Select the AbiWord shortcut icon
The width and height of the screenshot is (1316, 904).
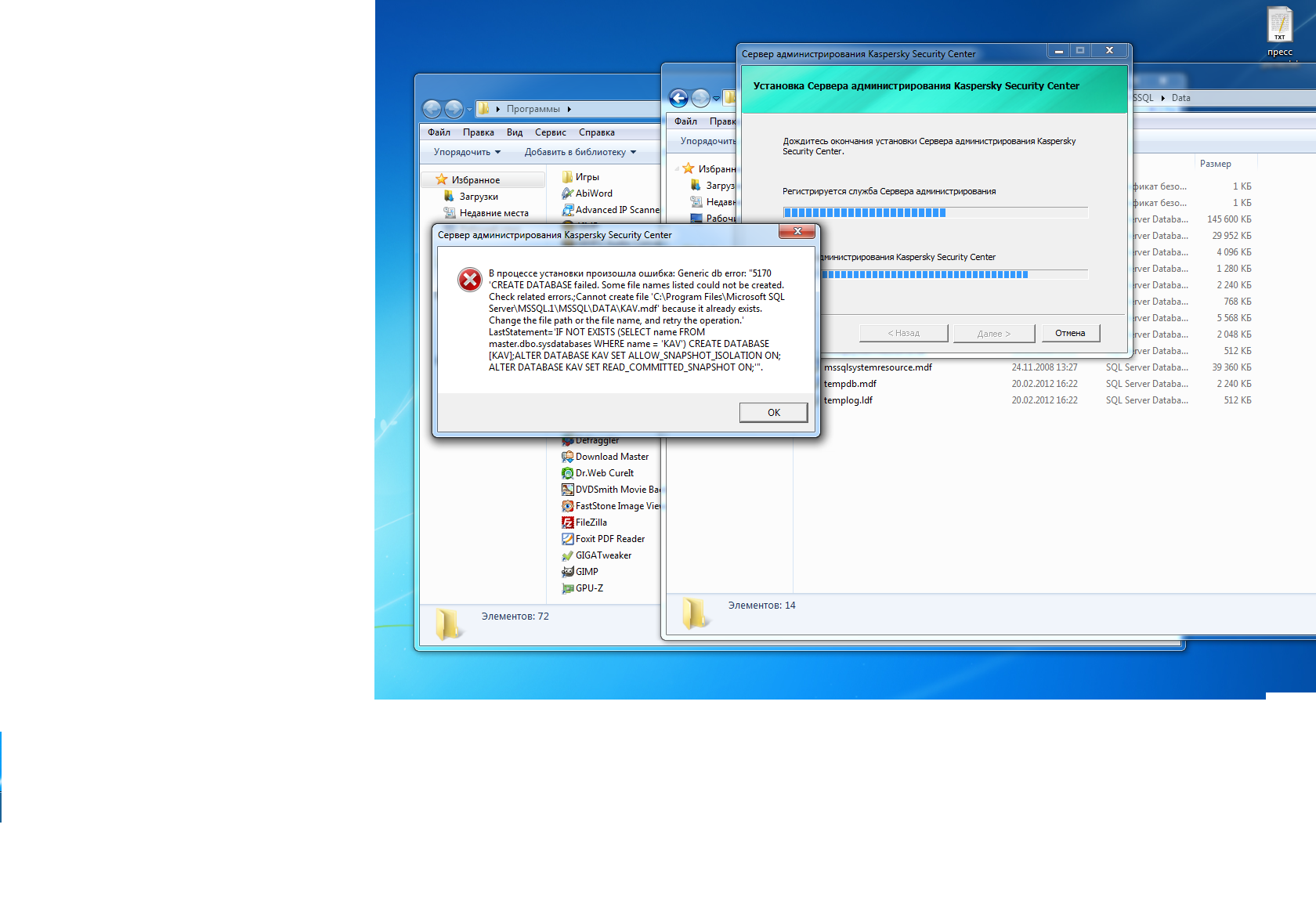(567, 193)
